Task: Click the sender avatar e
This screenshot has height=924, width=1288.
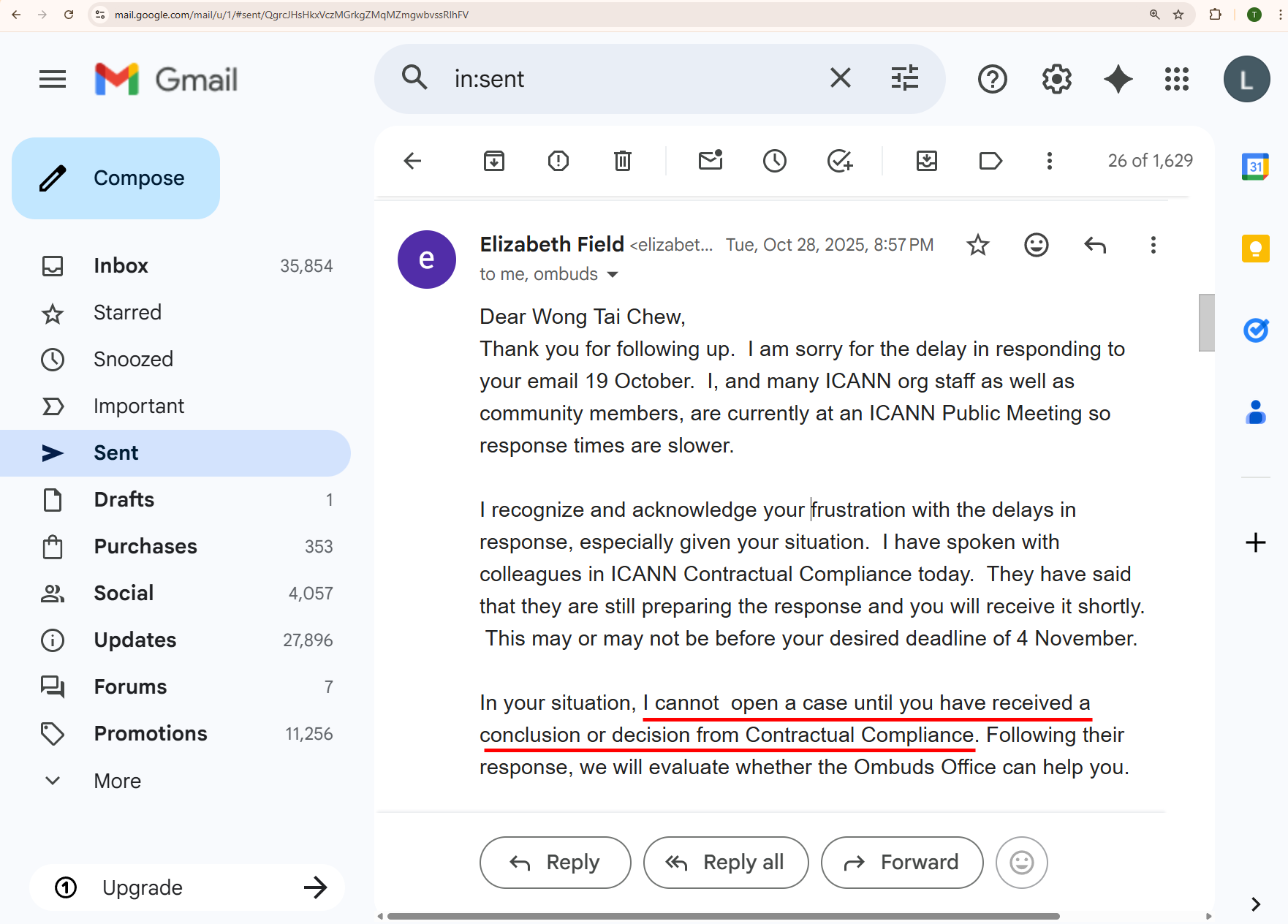Action: tap(427, 260)
